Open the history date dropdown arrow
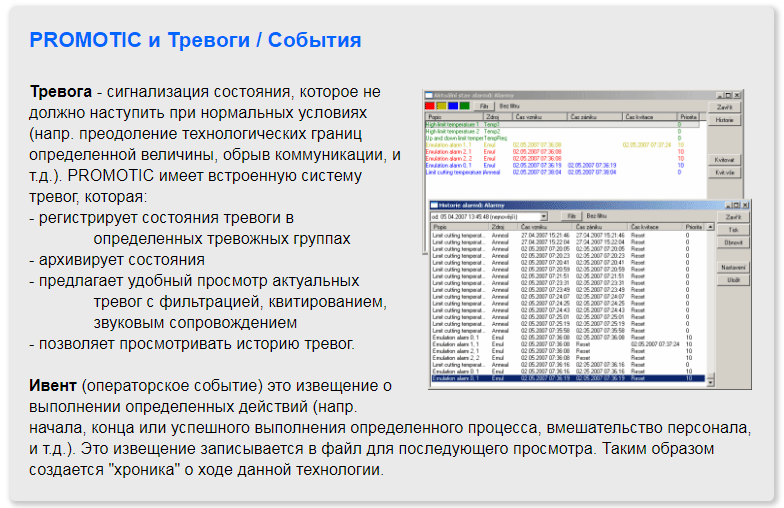Image resolution: width=784 pixels, height=508 pixels. point(544,215)
